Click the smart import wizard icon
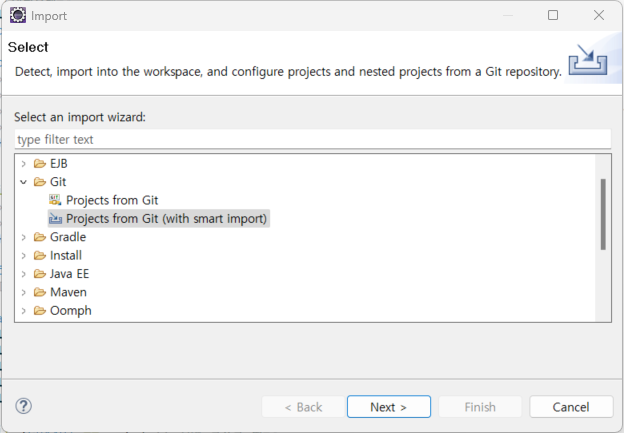 (55, 218)
